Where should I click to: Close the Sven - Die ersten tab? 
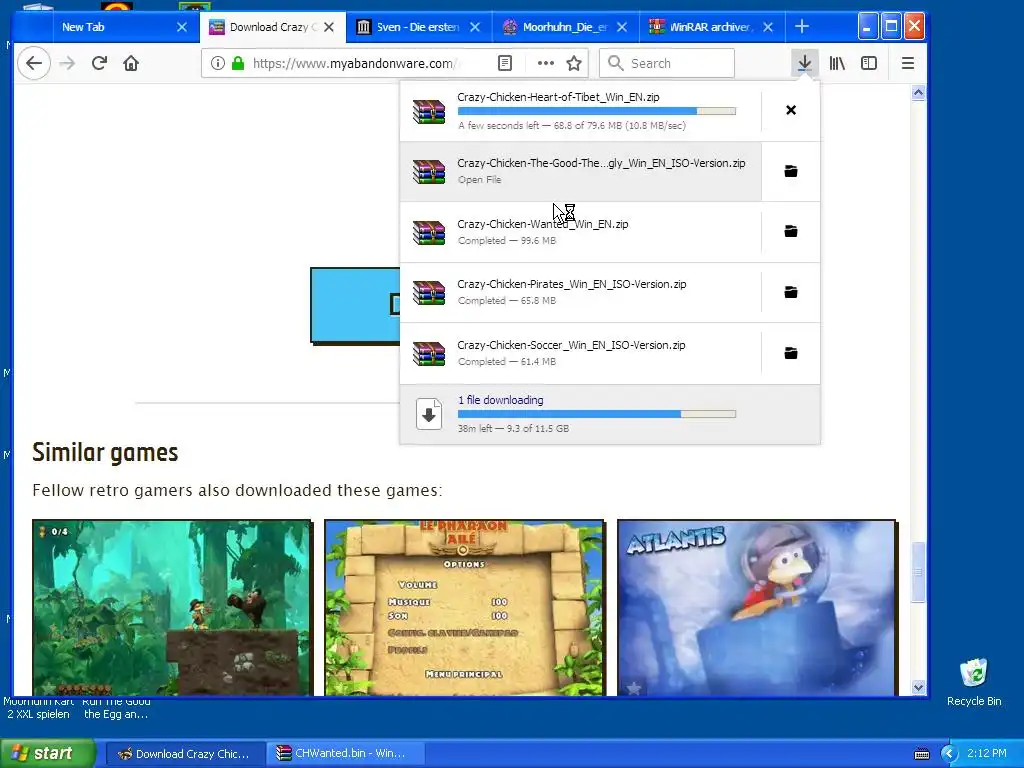point(475,27)
